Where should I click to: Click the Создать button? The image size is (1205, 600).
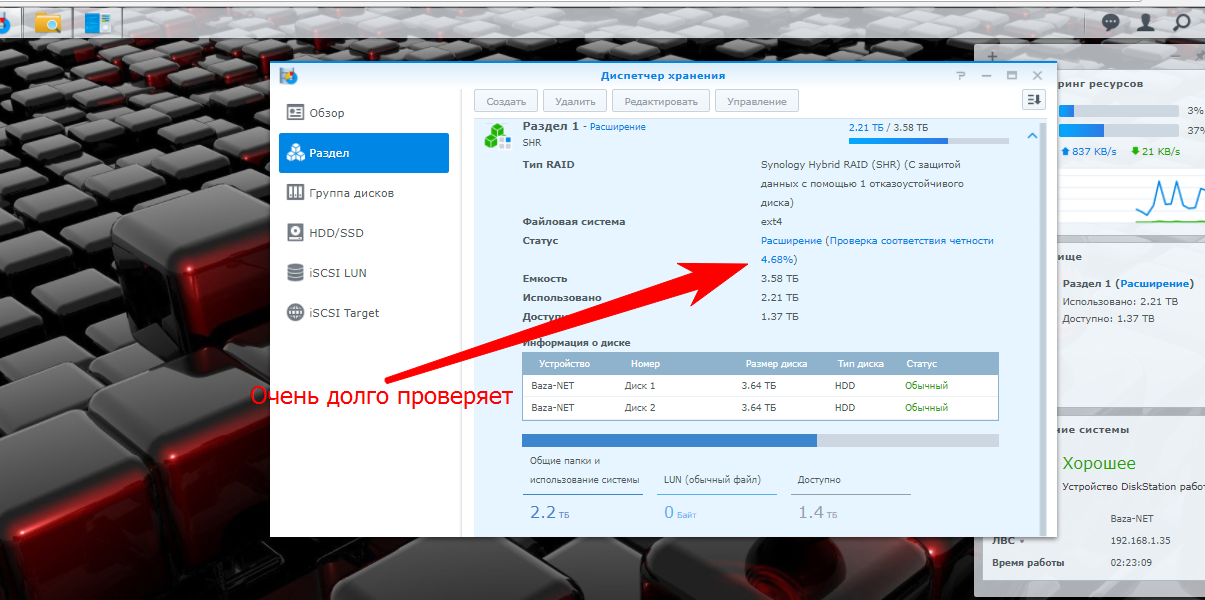tap(506, 101)
